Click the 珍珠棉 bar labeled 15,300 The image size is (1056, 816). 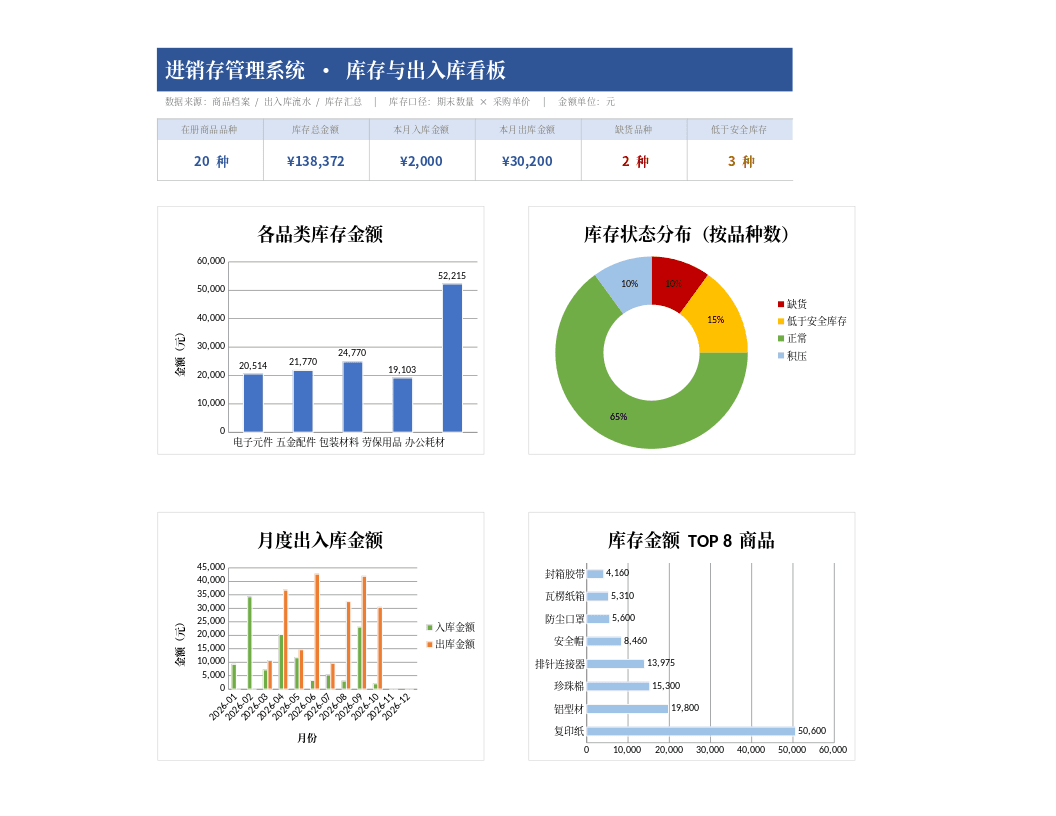tap(618, 686)
